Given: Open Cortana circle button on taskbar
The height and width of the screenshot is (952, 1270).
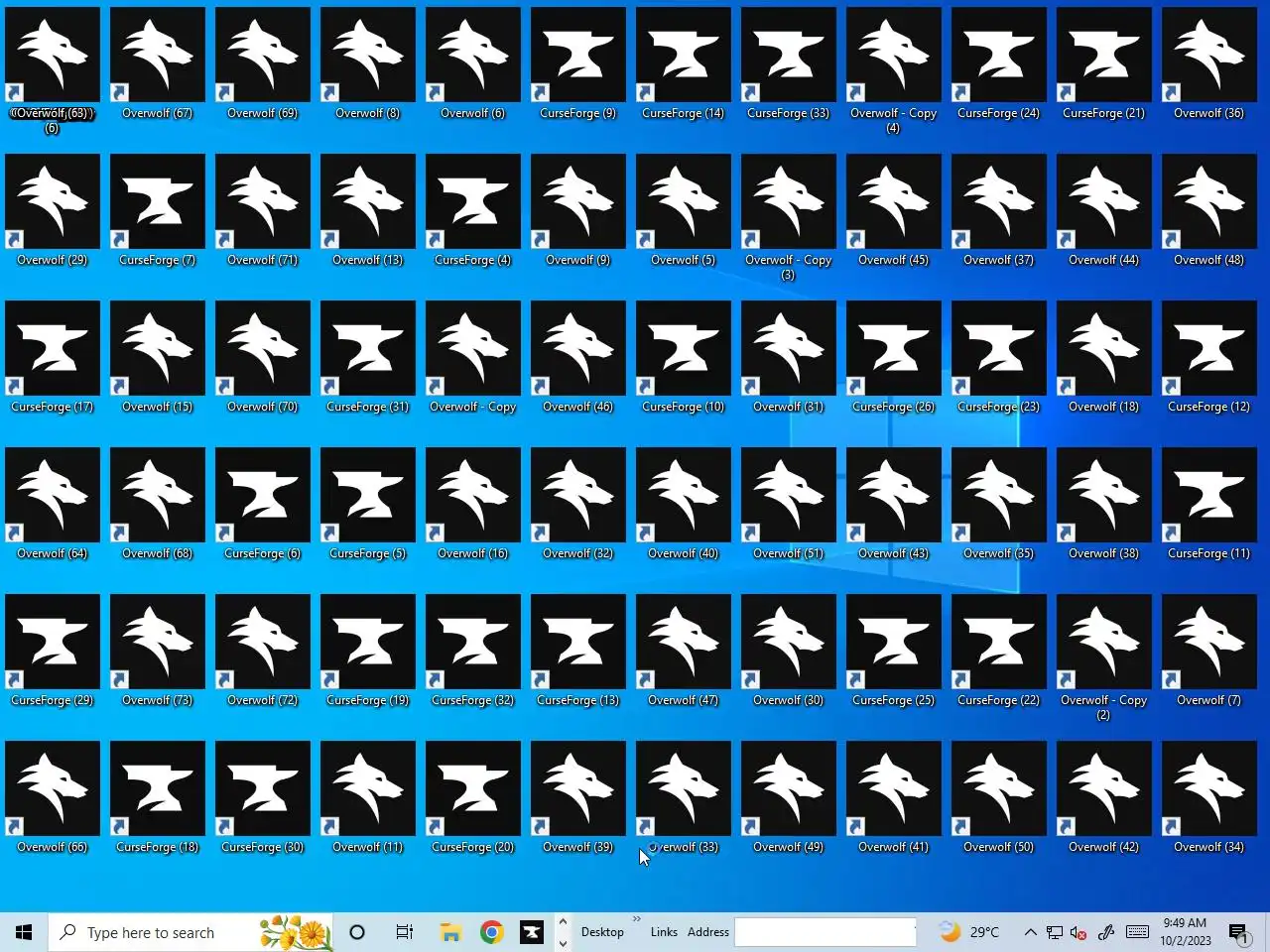Looking at the screenshot, I should pos(357,932).
